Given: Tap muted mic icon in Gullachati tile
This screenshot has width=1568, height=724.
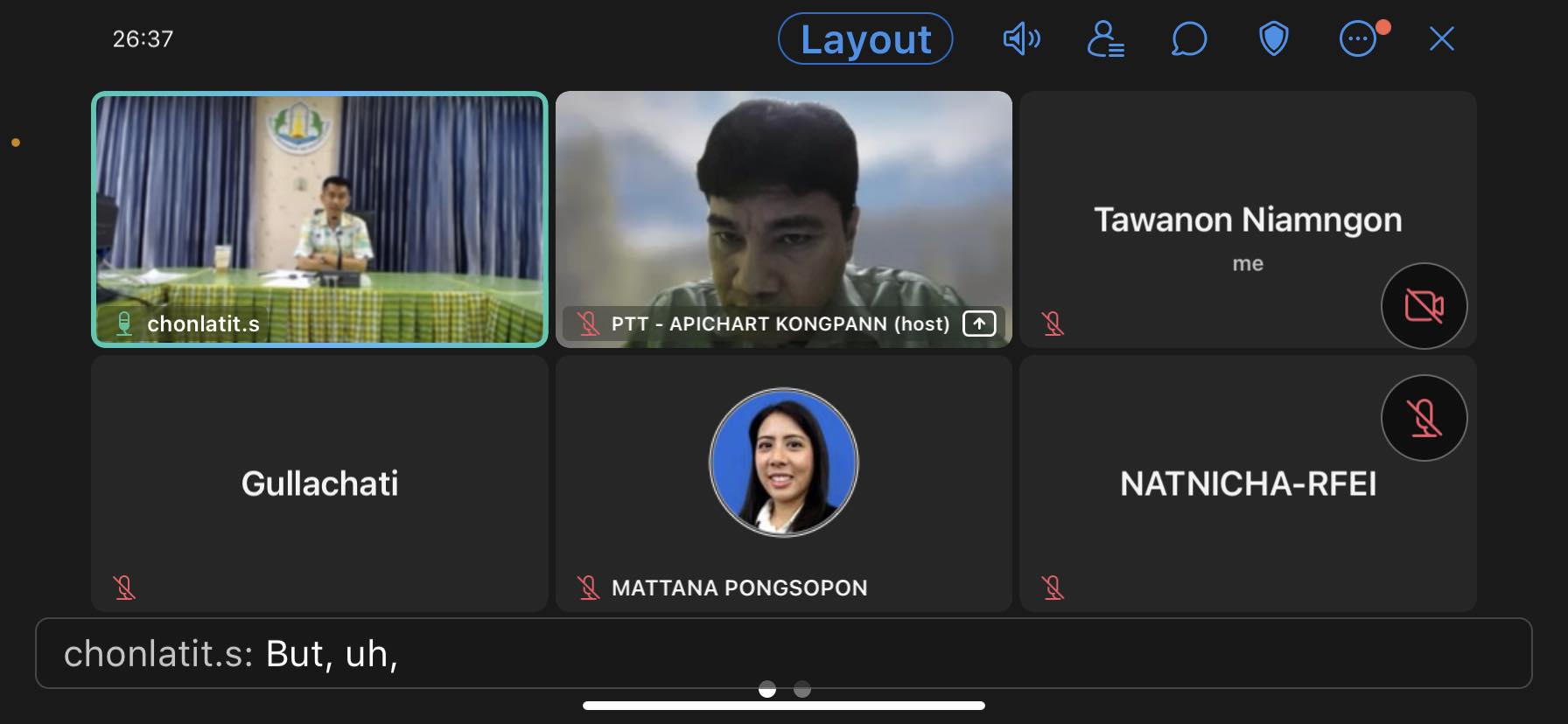Looking at the screenshot, I should pyautogui.click(x=124, y=588).
